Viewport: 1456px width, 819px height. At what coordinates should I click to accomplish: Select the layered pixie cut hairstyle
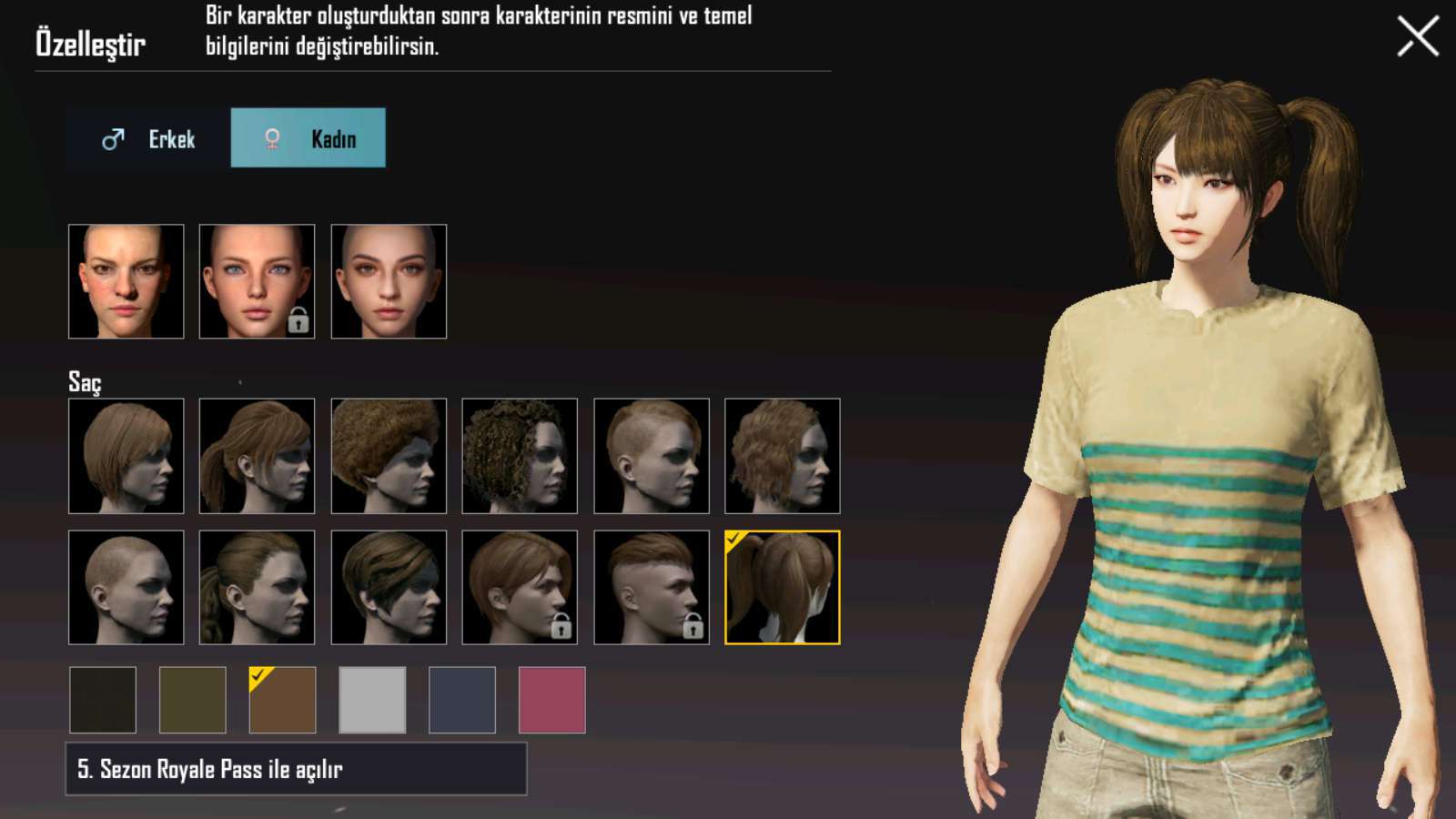tap(389, 588)
